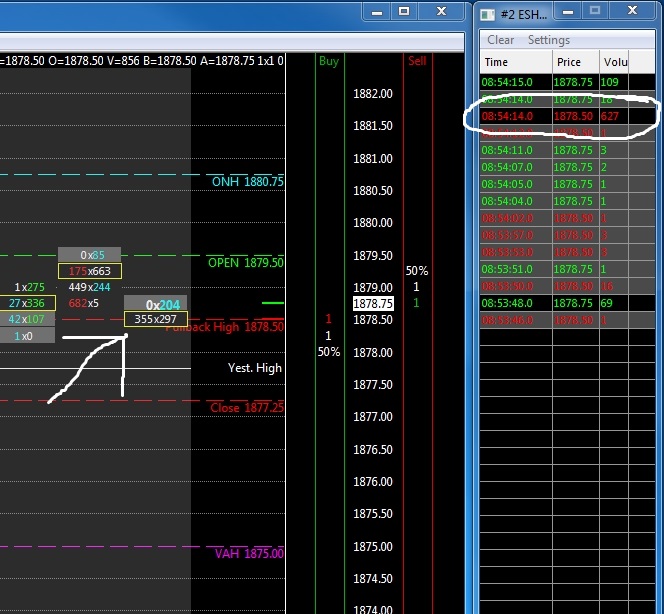Click the 1880.00 price level on the ladder

373,223
